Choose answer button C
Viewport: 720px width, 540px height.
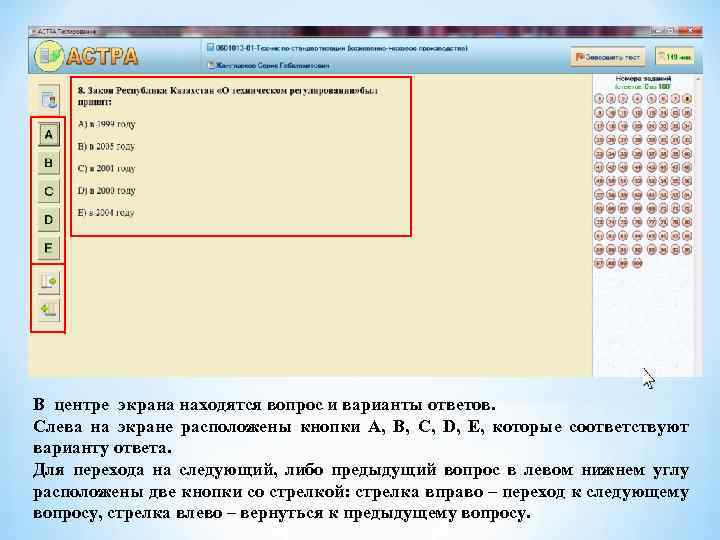[48, 191]
